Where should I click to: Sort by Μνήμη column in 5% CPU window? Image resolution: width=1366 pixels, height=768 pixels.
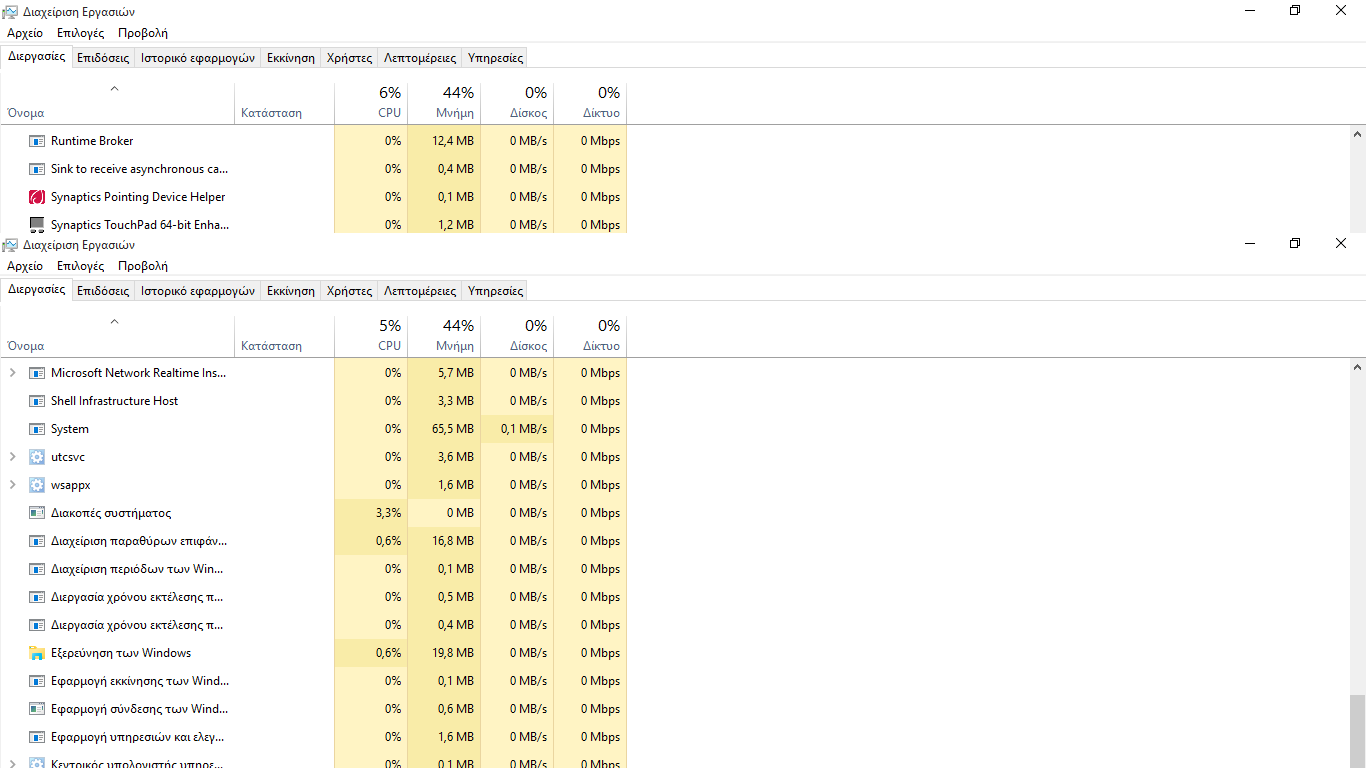coord(444,334)
